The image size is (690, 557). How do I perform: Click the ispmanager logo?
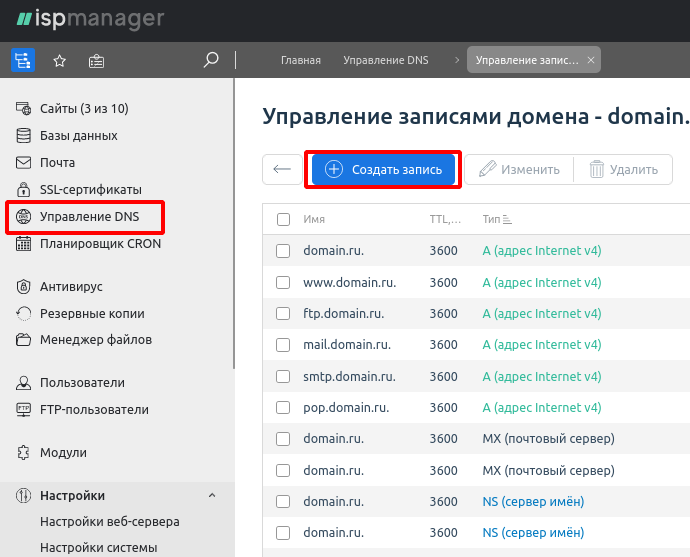coord(91,19)
